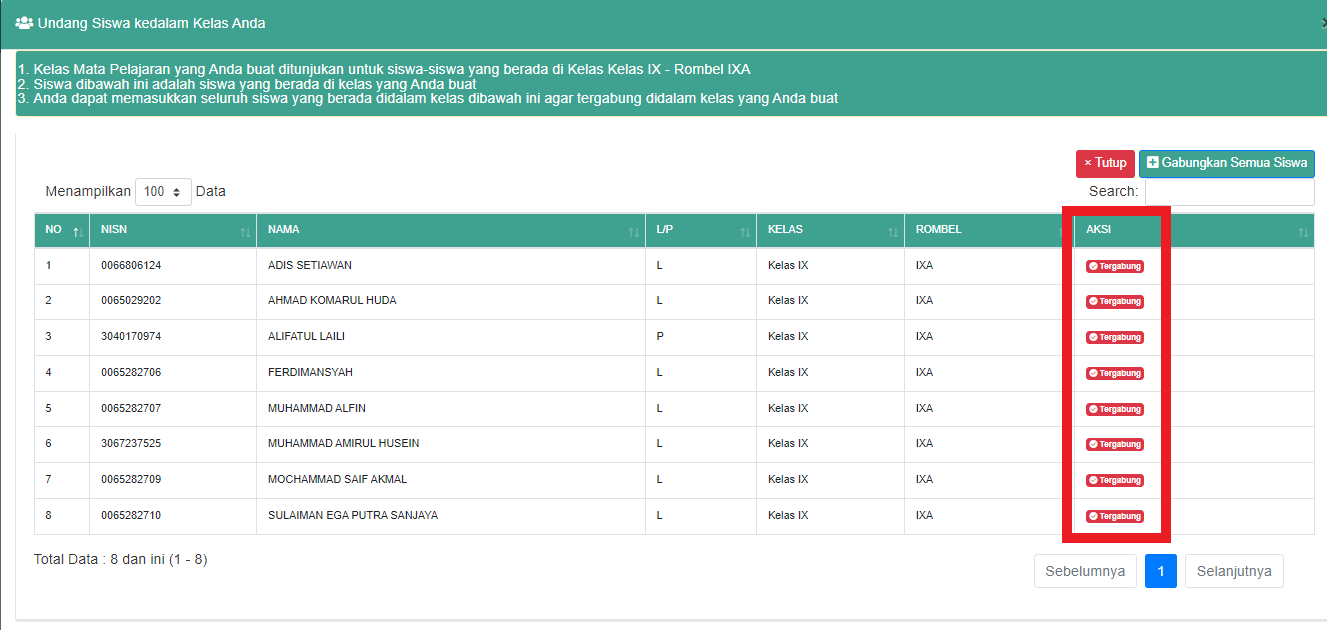Image resolution: width=1327 pixels, height=630 pixels.
Task: Sort by L/P gender column
Action: 700,230
